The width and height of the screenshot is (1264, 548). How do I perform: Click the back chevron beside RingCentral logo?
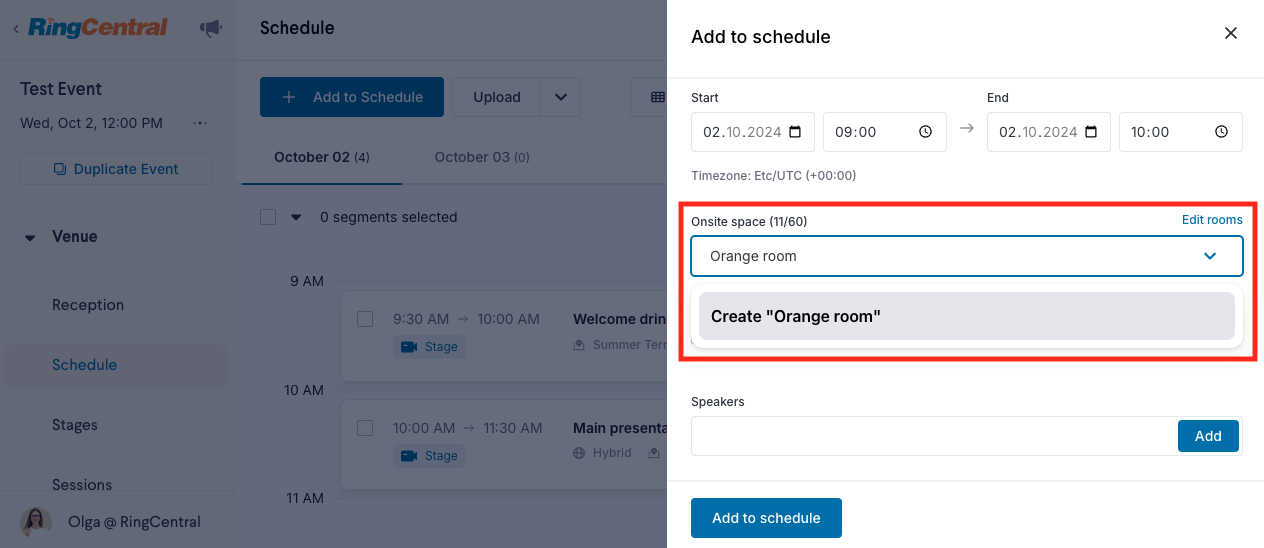point(16,29)
